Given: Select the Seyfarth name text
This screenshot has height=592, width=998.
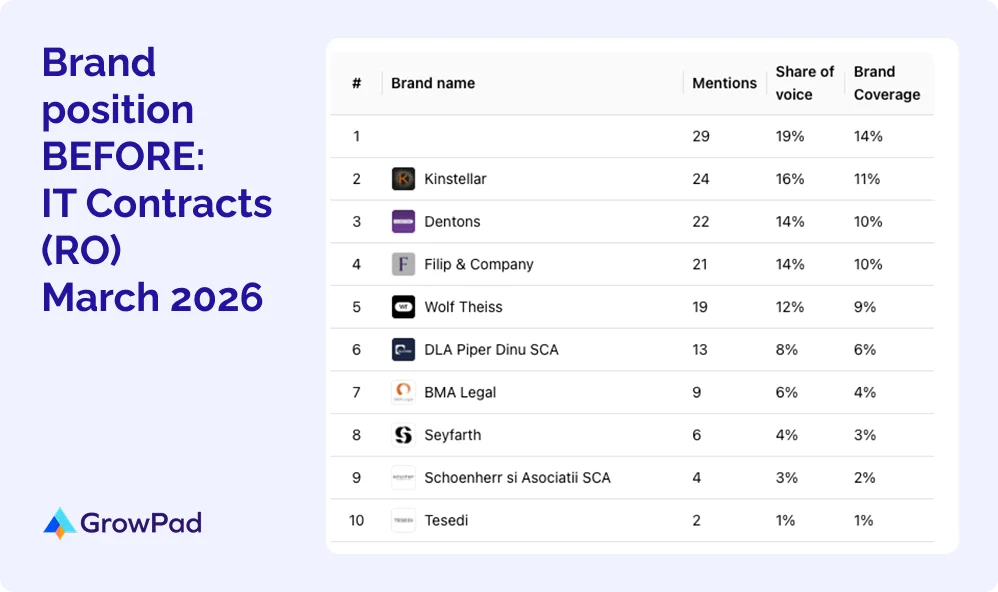Looking at the screenshot, I should tap(453, 435).
